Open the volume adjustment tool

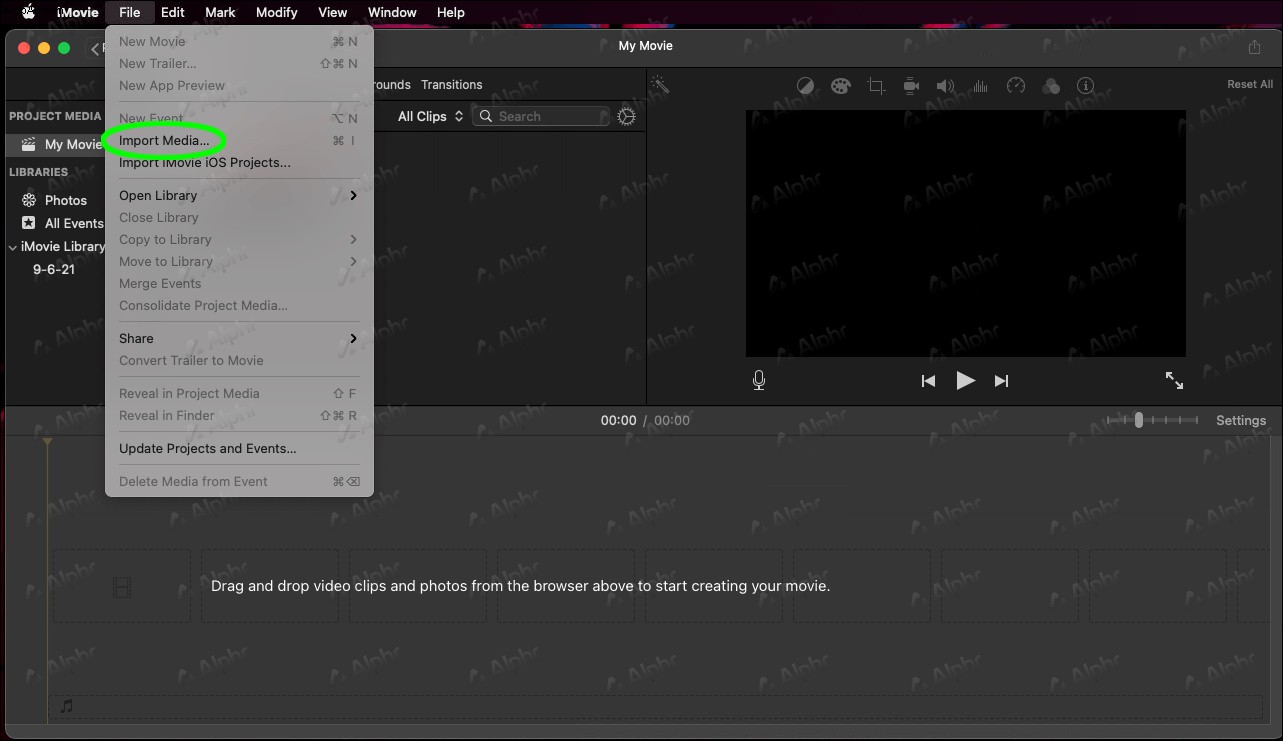945,86
